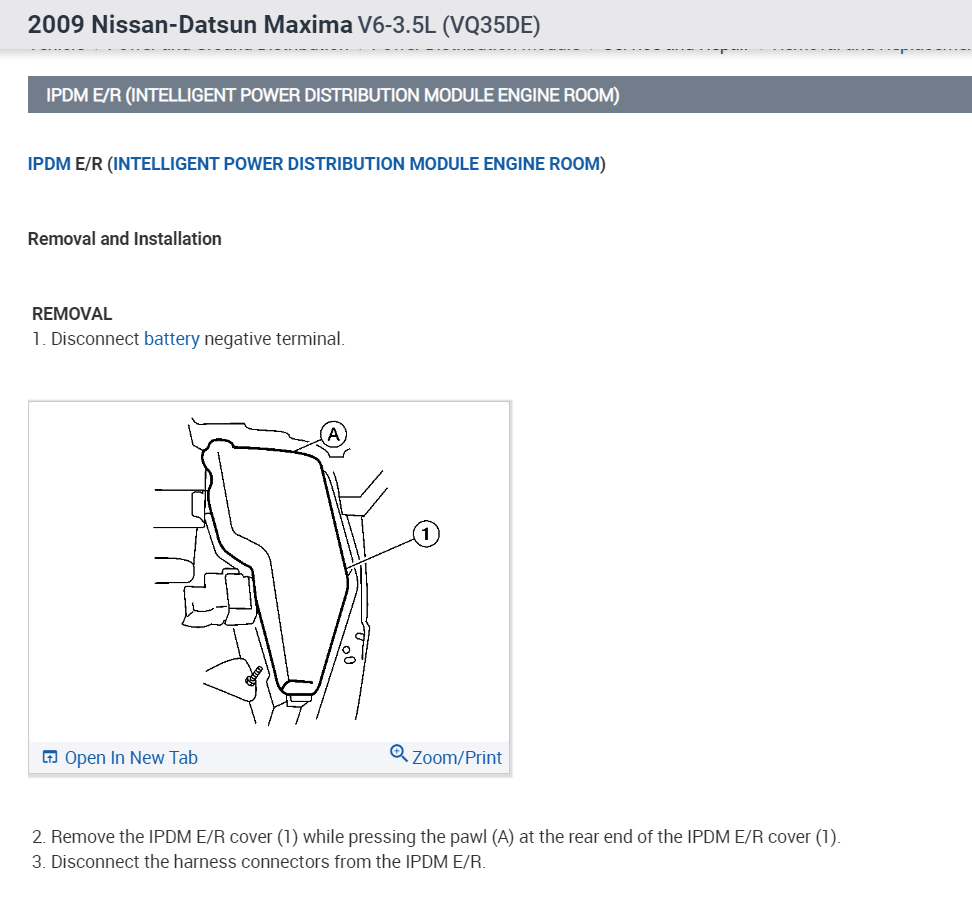Click Zoom/Print link under diagram
972x907 pixels.
pyautogui.click(x=457, y=758)
